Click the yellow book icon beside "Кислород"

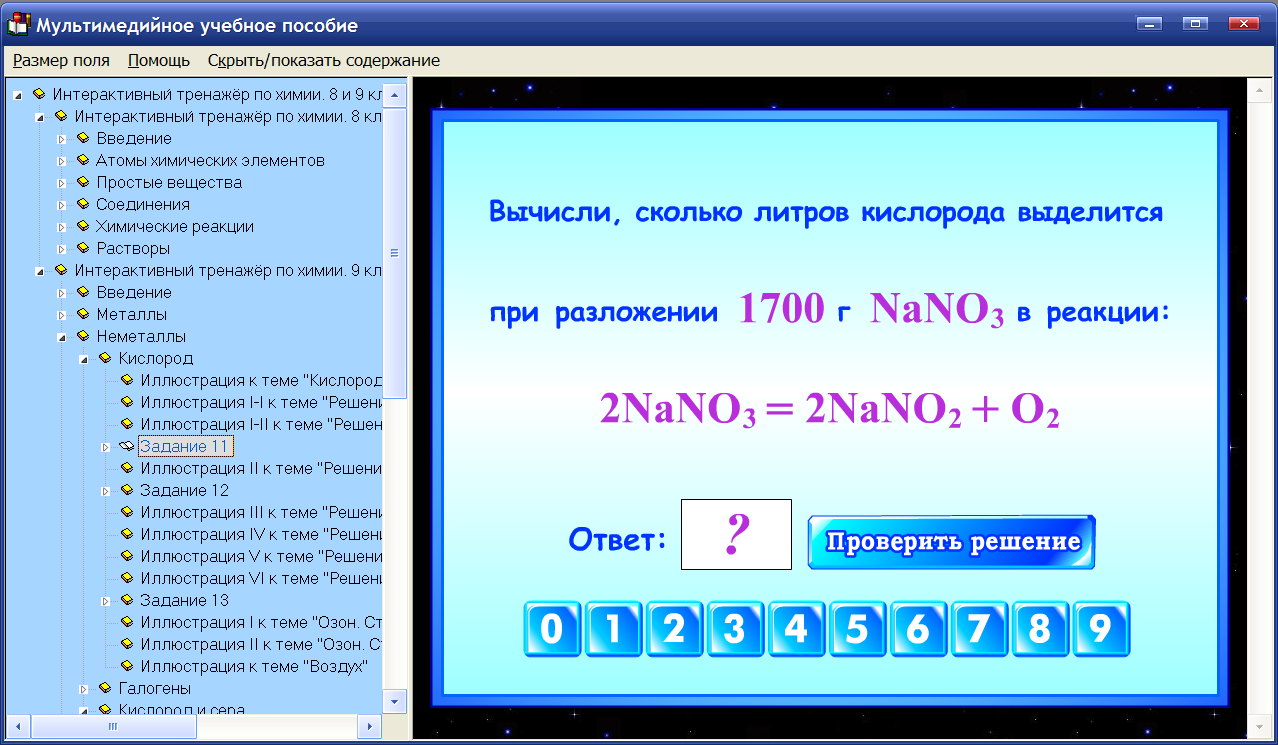pos(107,358)
